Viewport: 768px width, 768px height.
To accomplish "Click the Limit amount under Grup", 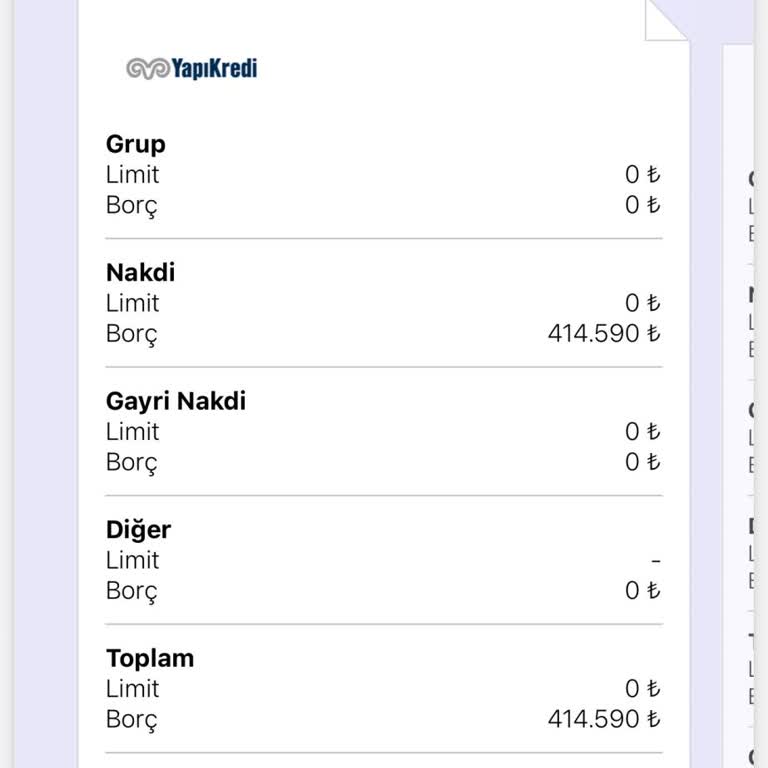I will (x=643, y=175).
